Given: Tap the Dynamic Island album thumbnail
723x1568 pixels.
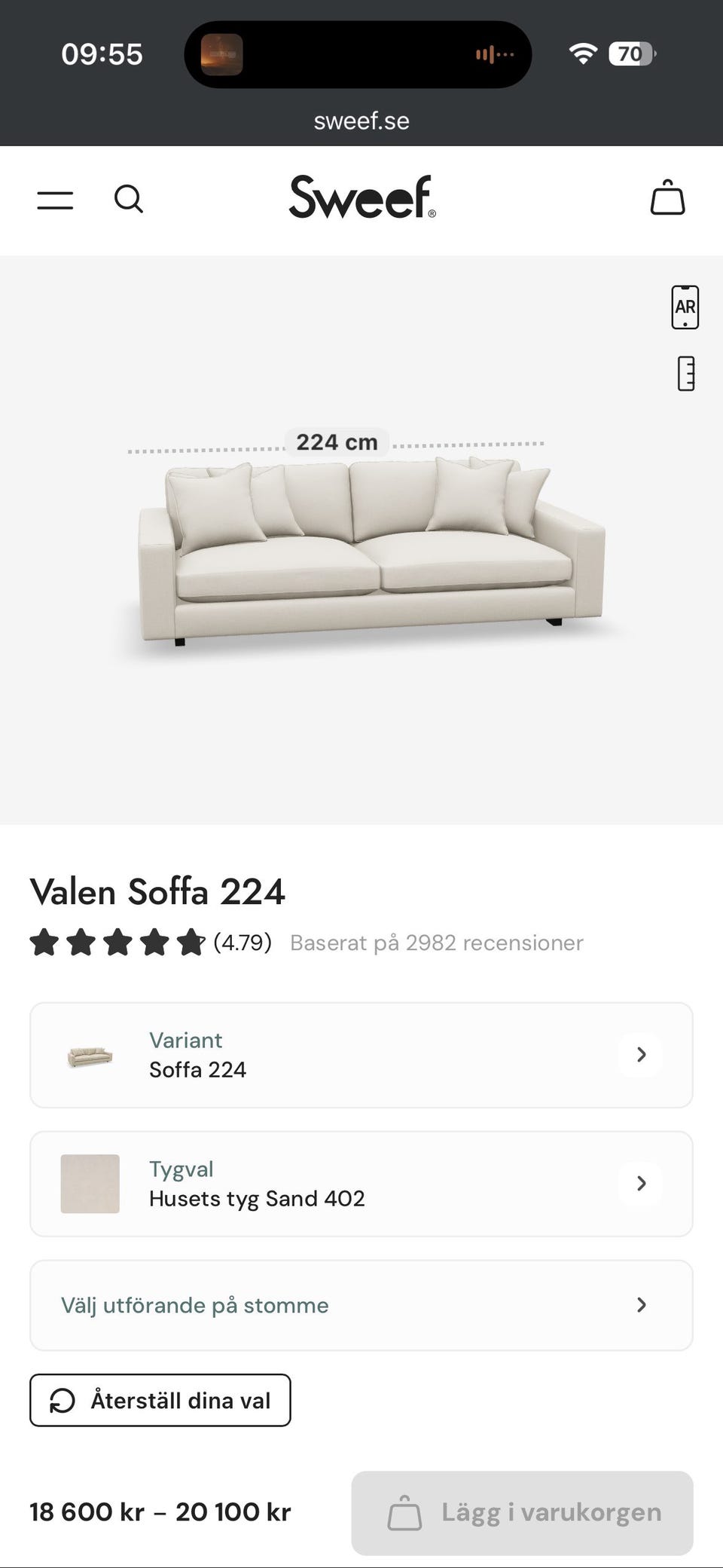Looking at the screenshot, I should point(221,54).
